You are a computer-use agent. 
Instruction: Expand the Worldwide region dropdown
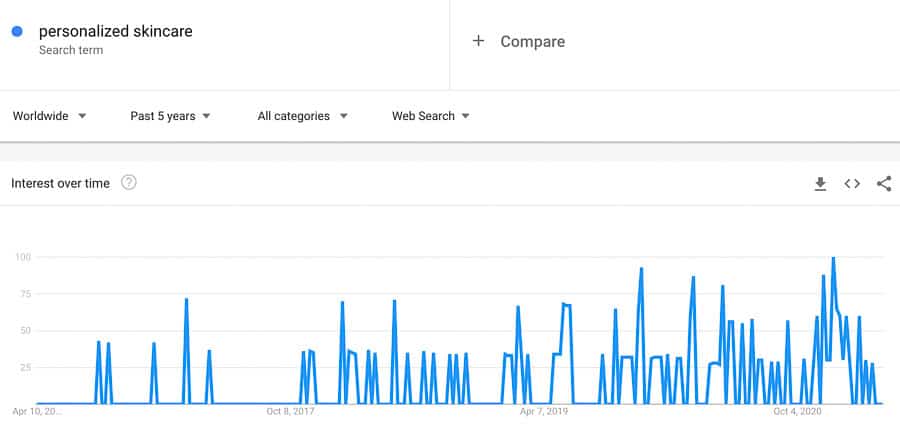[49, 116]
